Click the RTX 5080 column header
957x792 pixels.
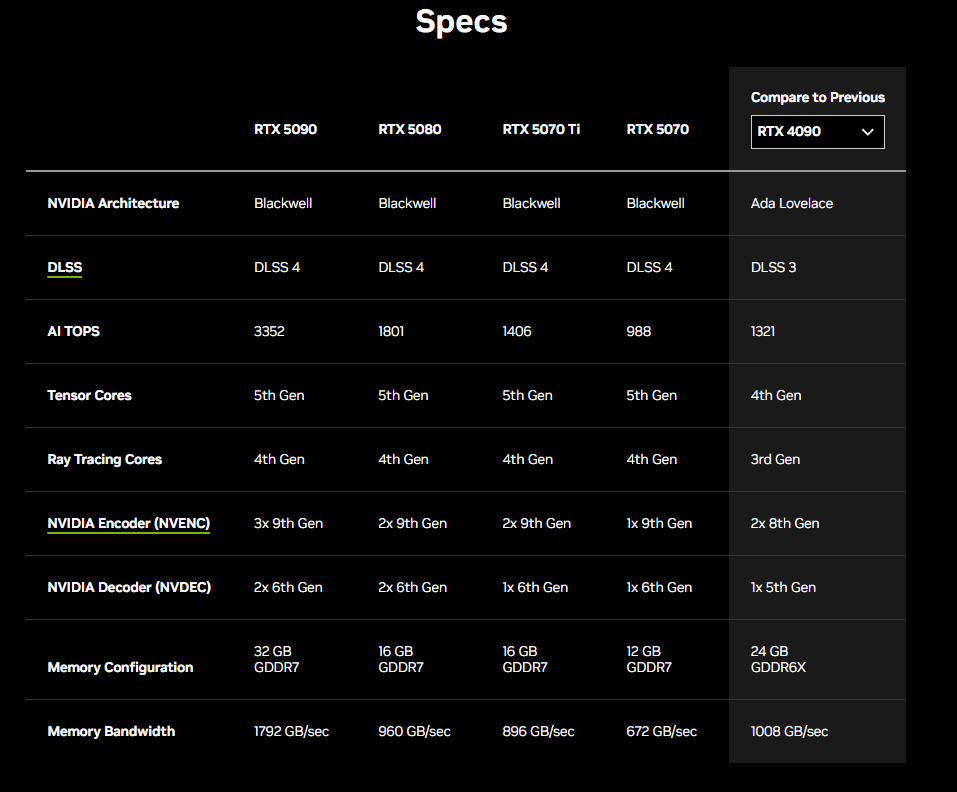click(410, 129)
